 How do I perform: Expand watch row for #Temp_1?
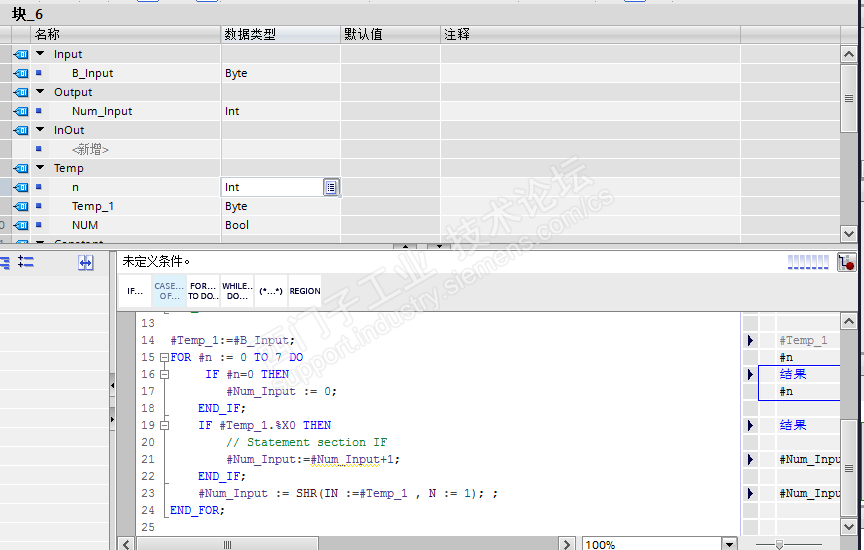pyautogui.click(x=750, y=341)
